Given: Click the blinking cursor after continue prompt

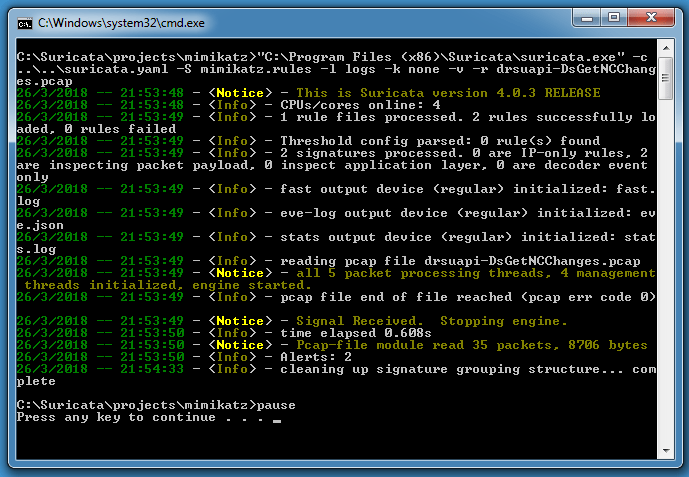Looking at the screenshot, I should pyautogui.click(x=277, y=420).
